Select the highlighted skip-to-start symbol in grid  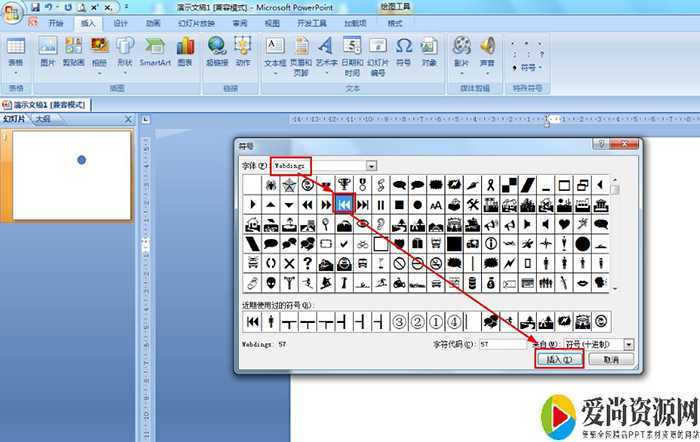[x=344, y=204]
